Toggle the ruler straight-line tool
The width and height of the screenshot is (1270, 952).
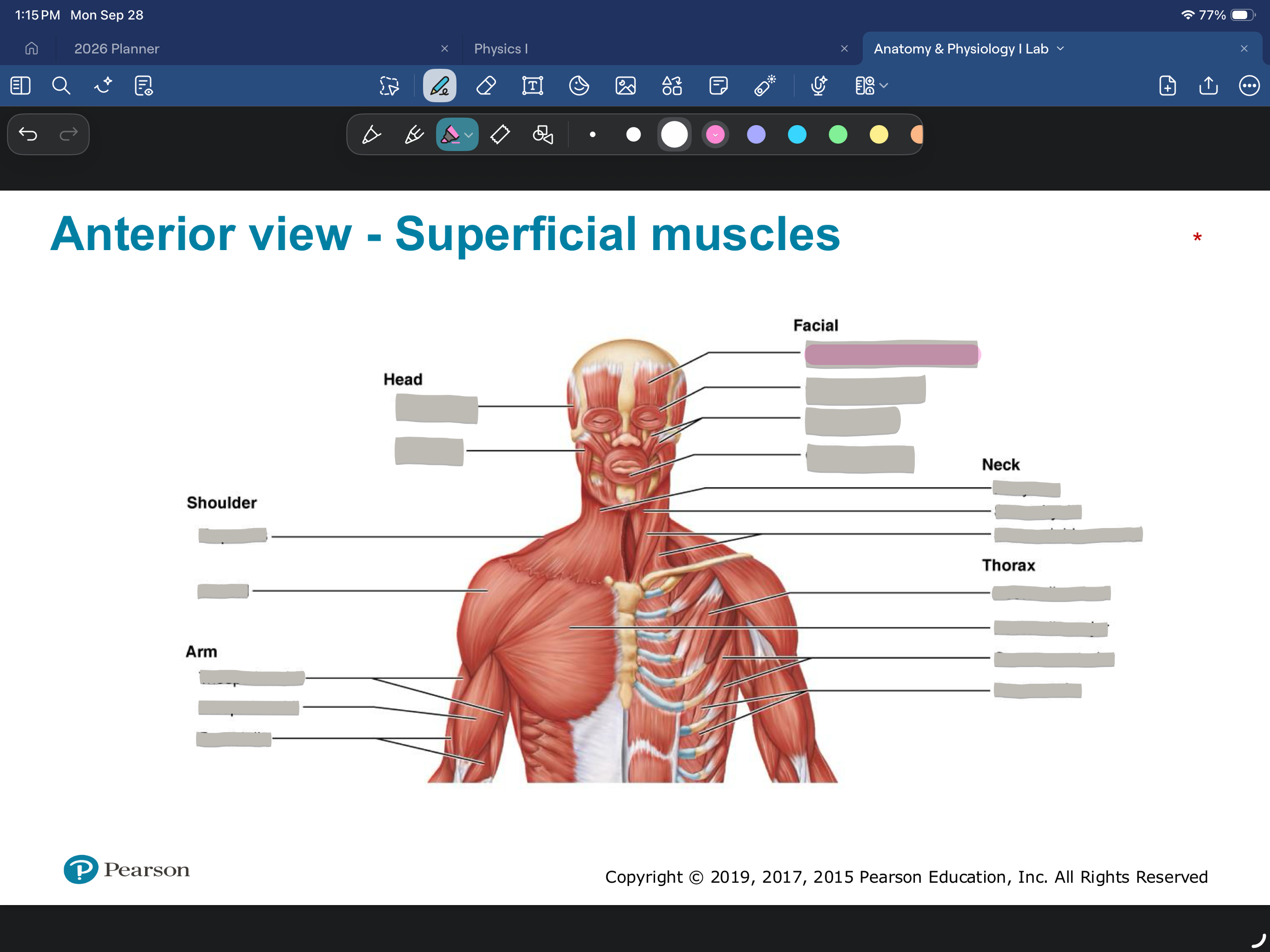pos(500,135)
